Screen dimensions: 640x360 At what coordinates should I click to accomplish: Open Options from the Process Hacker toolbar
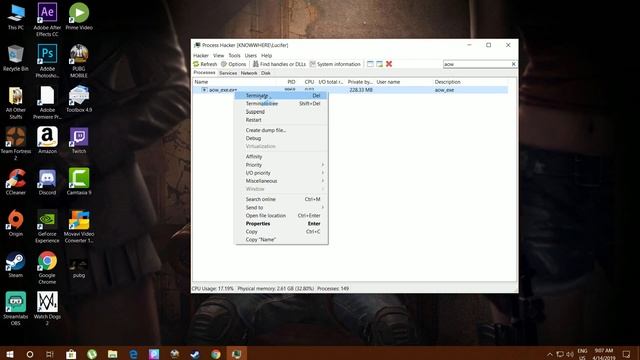click(233, 64)
